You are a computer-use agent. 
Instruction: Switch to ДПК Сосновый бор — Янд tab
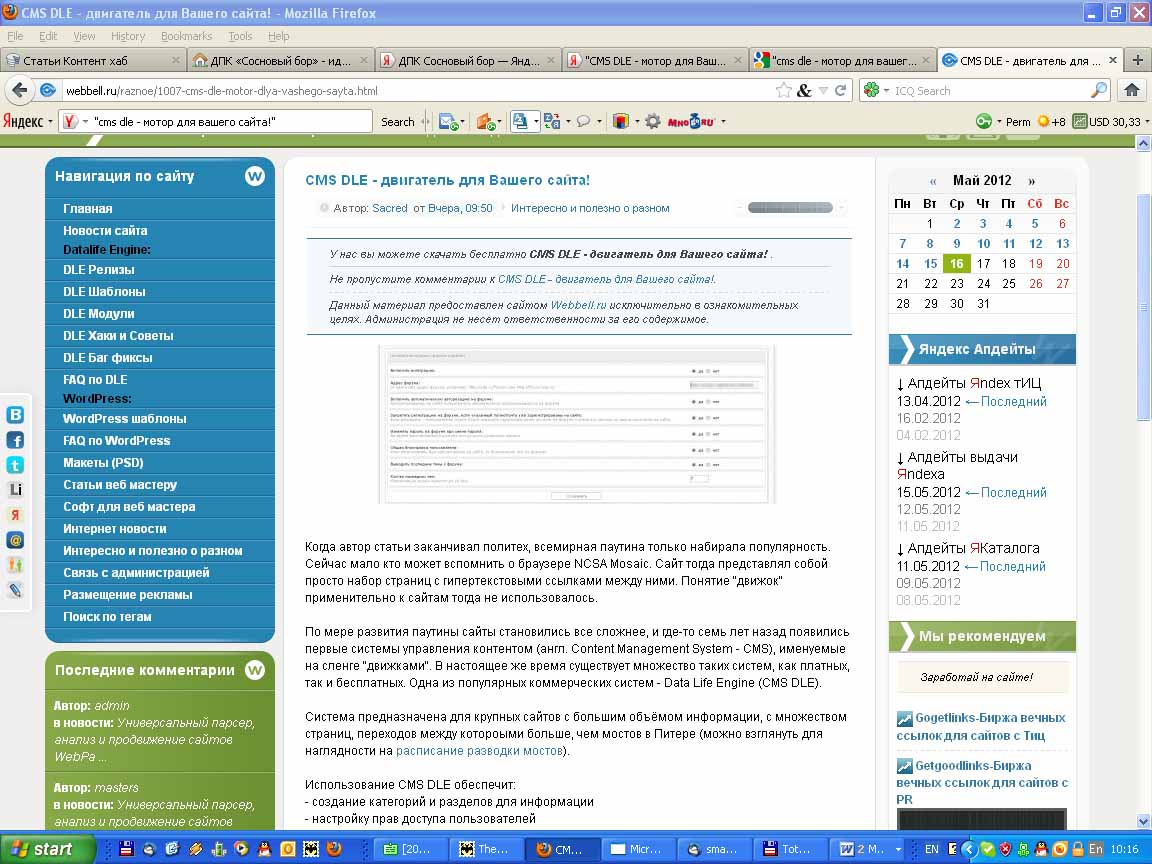pos(467,60)
